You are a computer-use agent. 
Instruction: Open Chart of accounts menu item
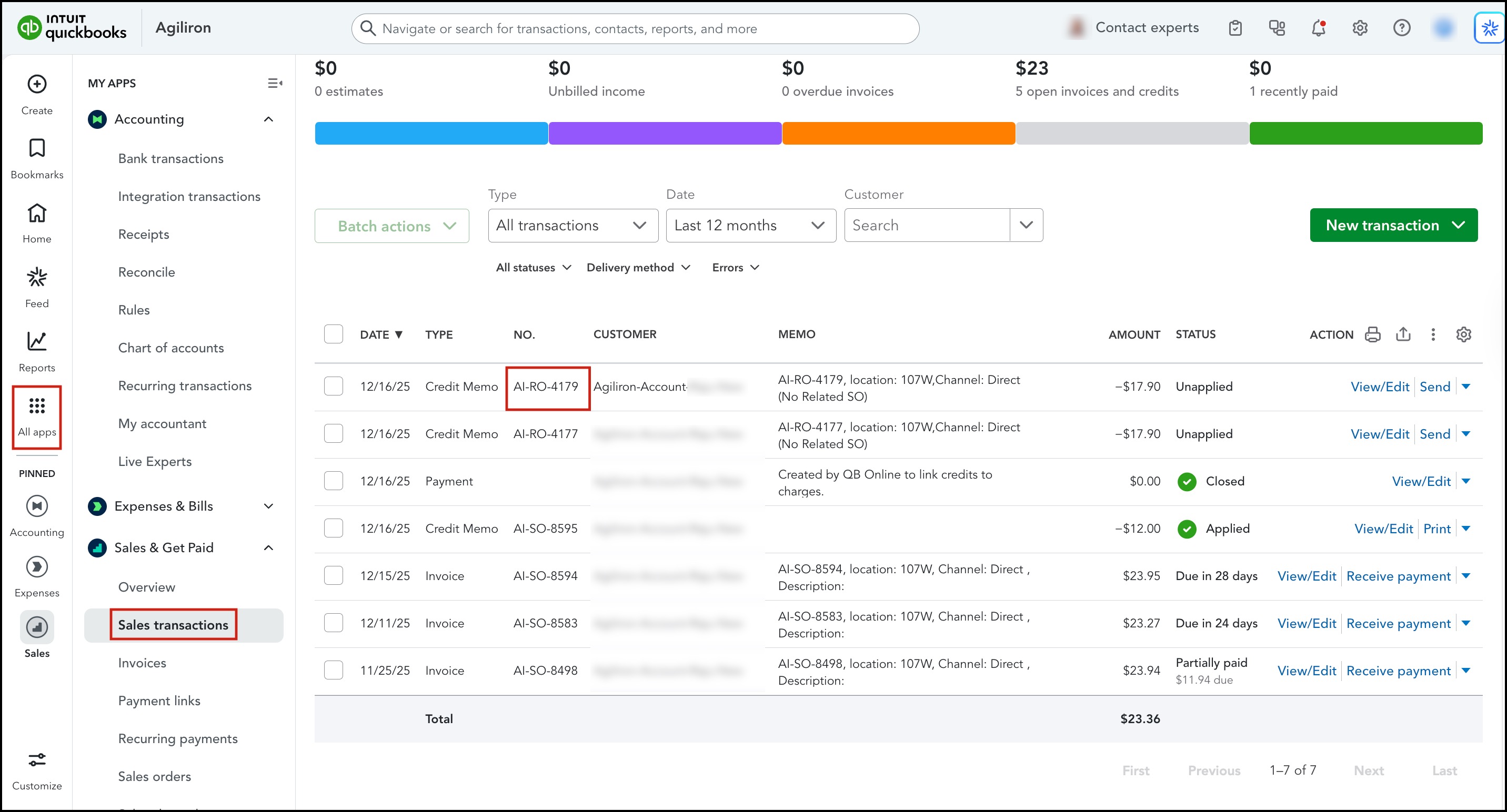[171, 348]
